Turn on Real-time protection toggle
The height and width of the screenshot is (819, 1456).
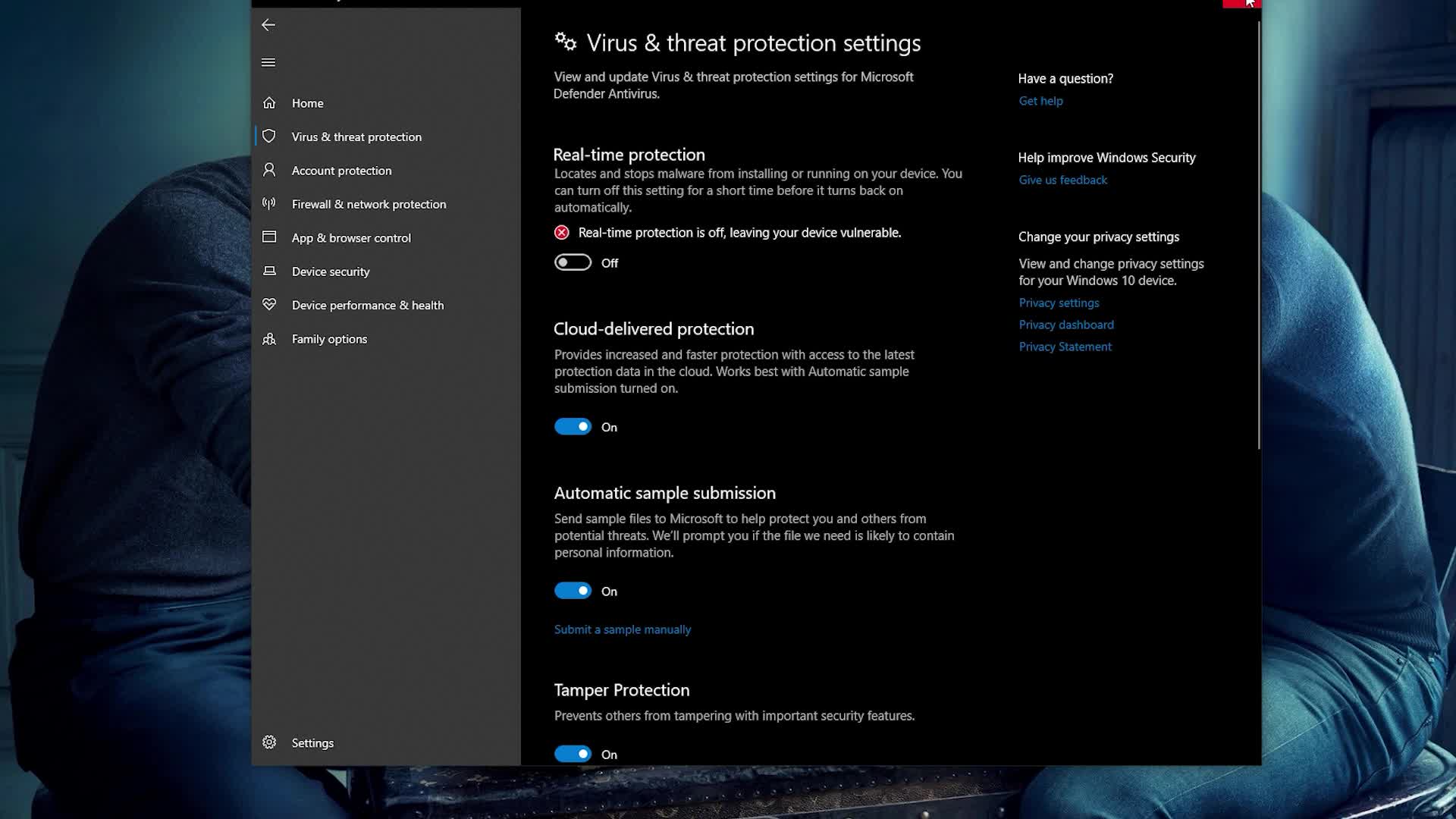click(x=573, y=262)
